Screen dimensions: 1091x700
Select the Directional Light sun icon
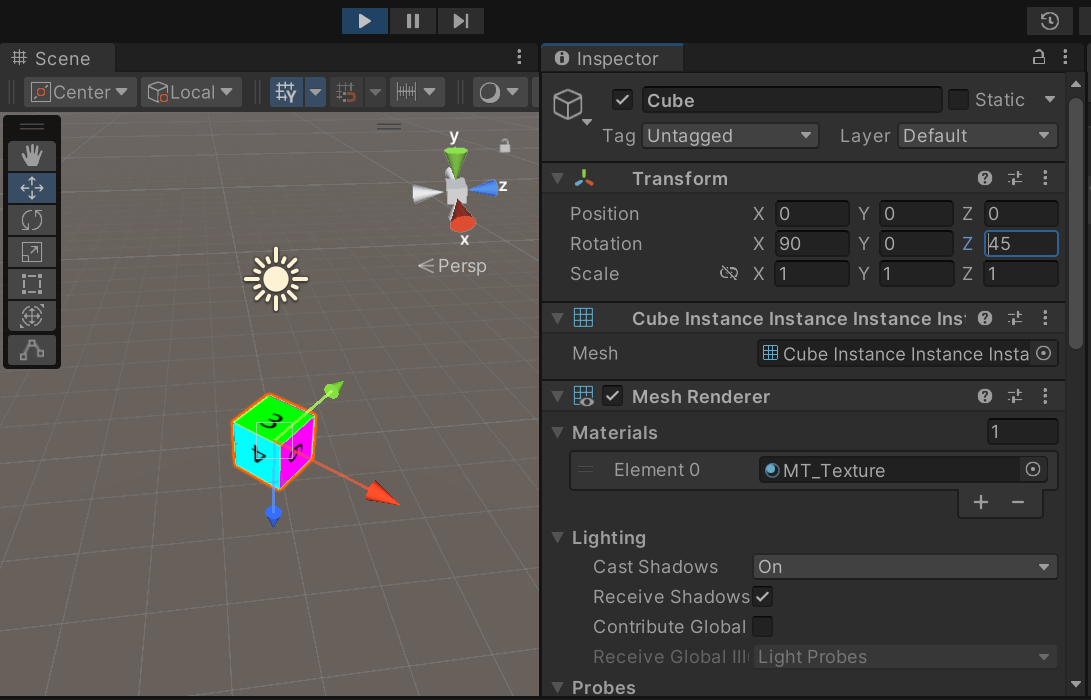tap(276, 279)
